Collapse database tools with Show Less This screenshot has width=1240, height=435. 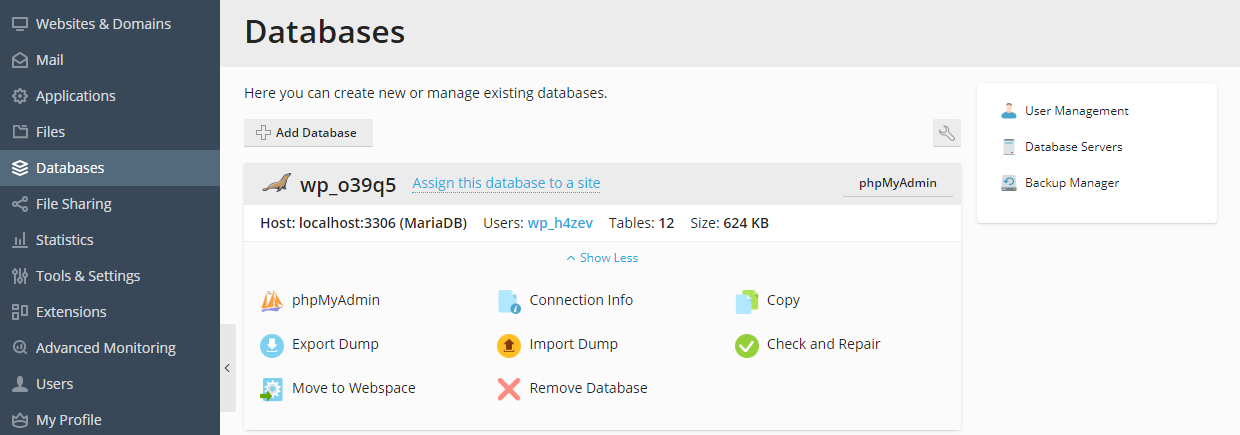pos(602,258)
